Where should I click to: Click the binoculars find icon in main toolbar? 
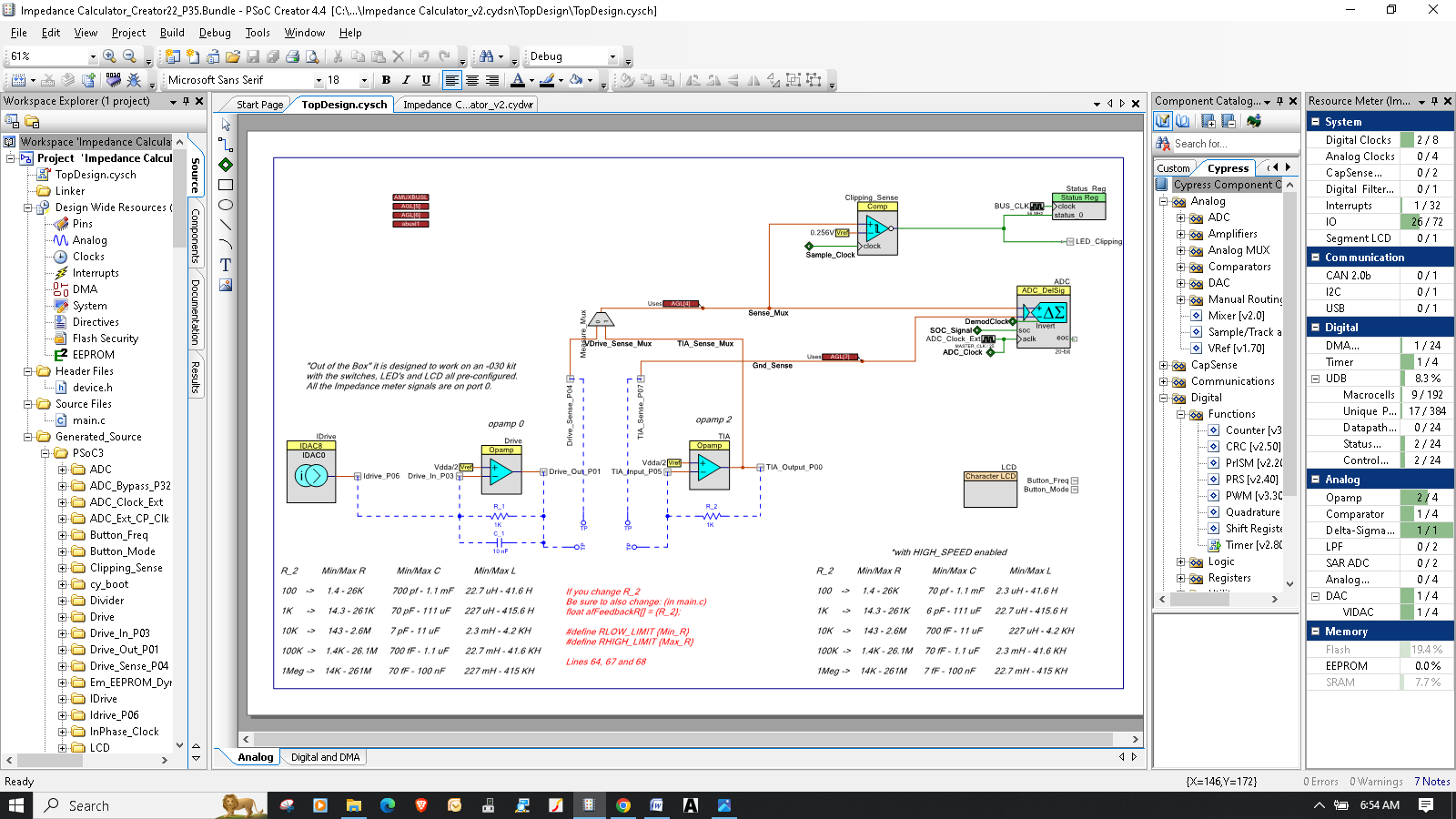click(x=487, y=56)
